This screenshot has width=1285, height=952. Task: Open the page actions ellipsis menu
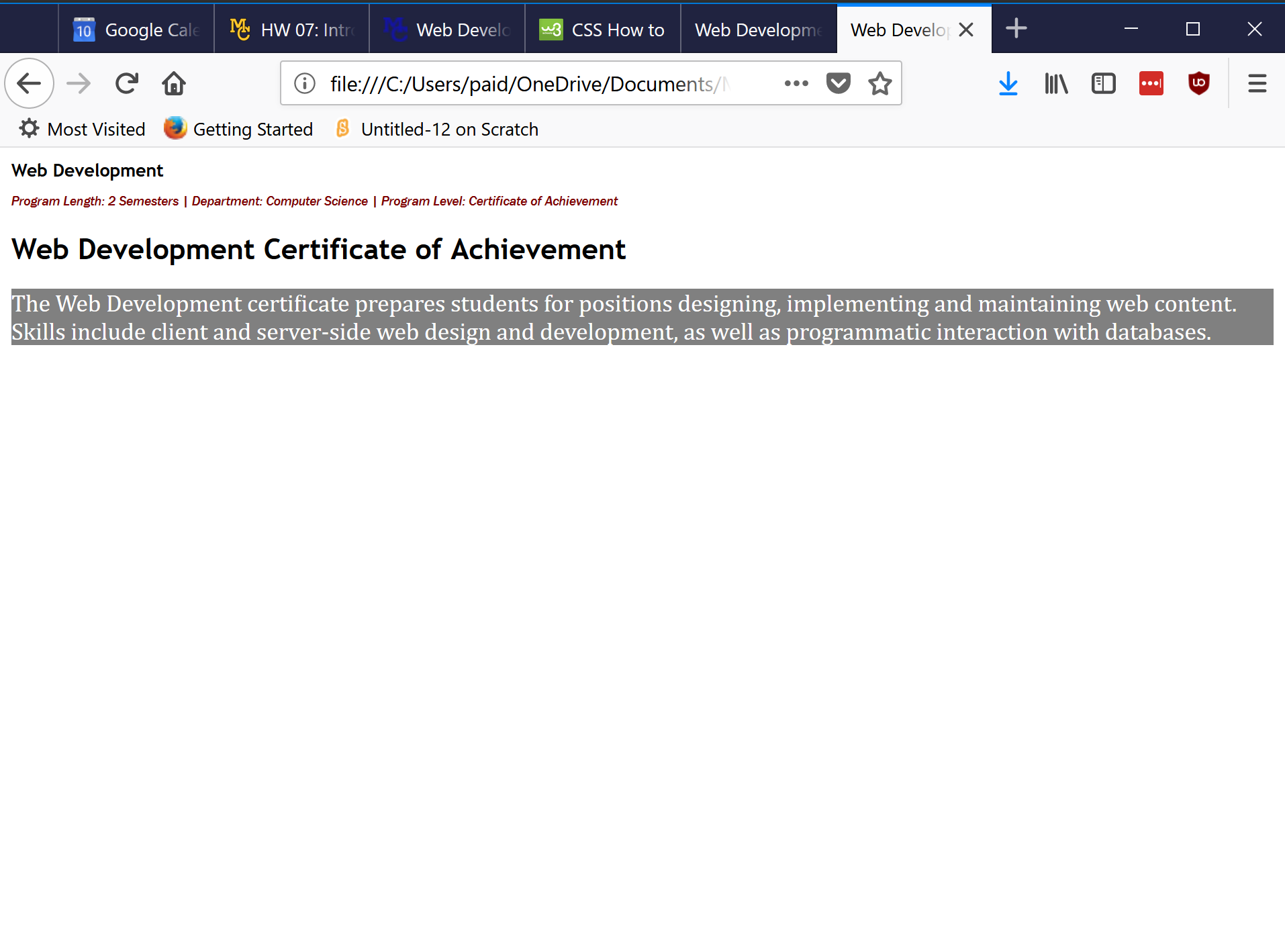796,83
